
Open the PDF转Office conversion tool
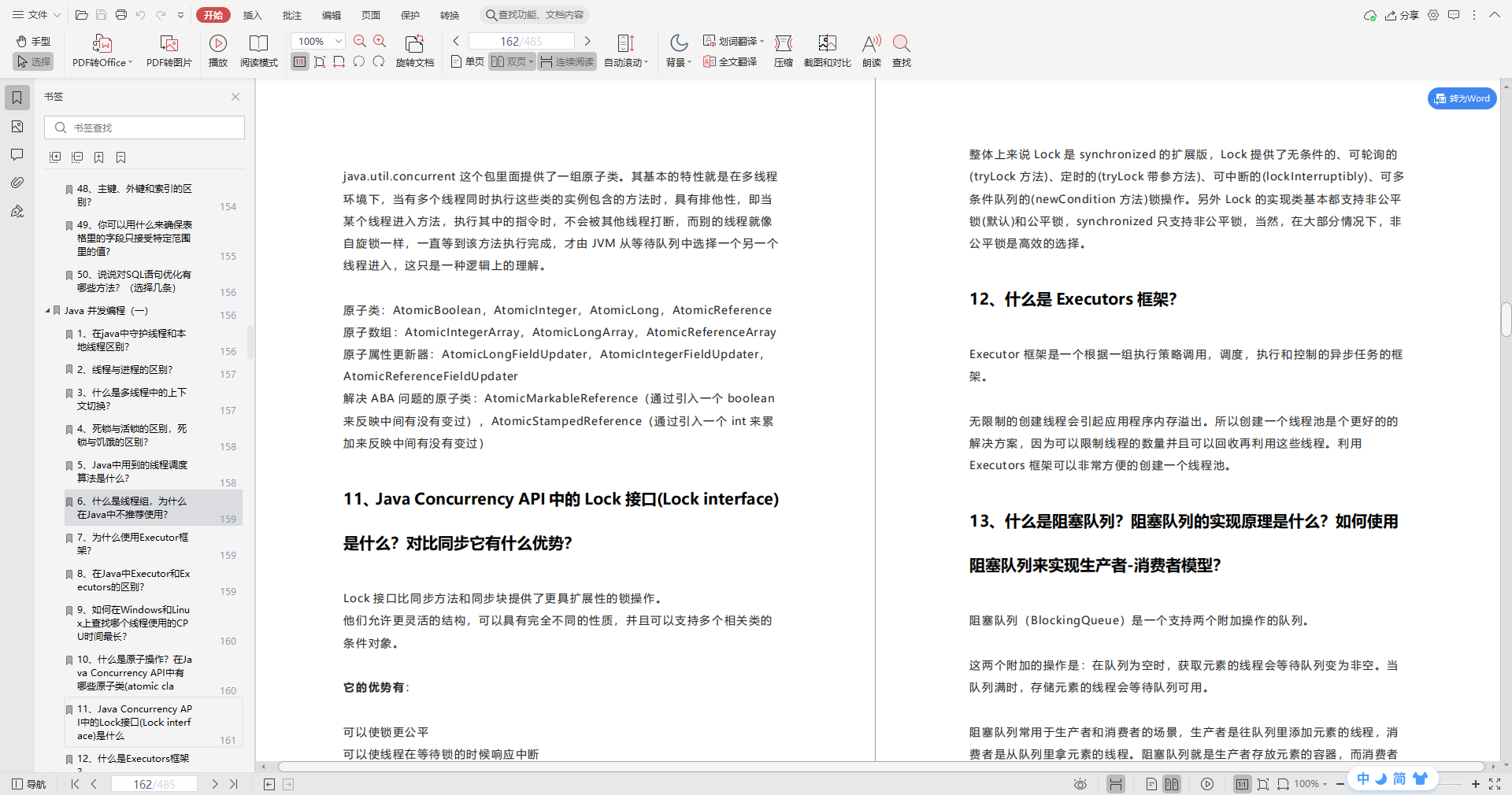(102, 51)
